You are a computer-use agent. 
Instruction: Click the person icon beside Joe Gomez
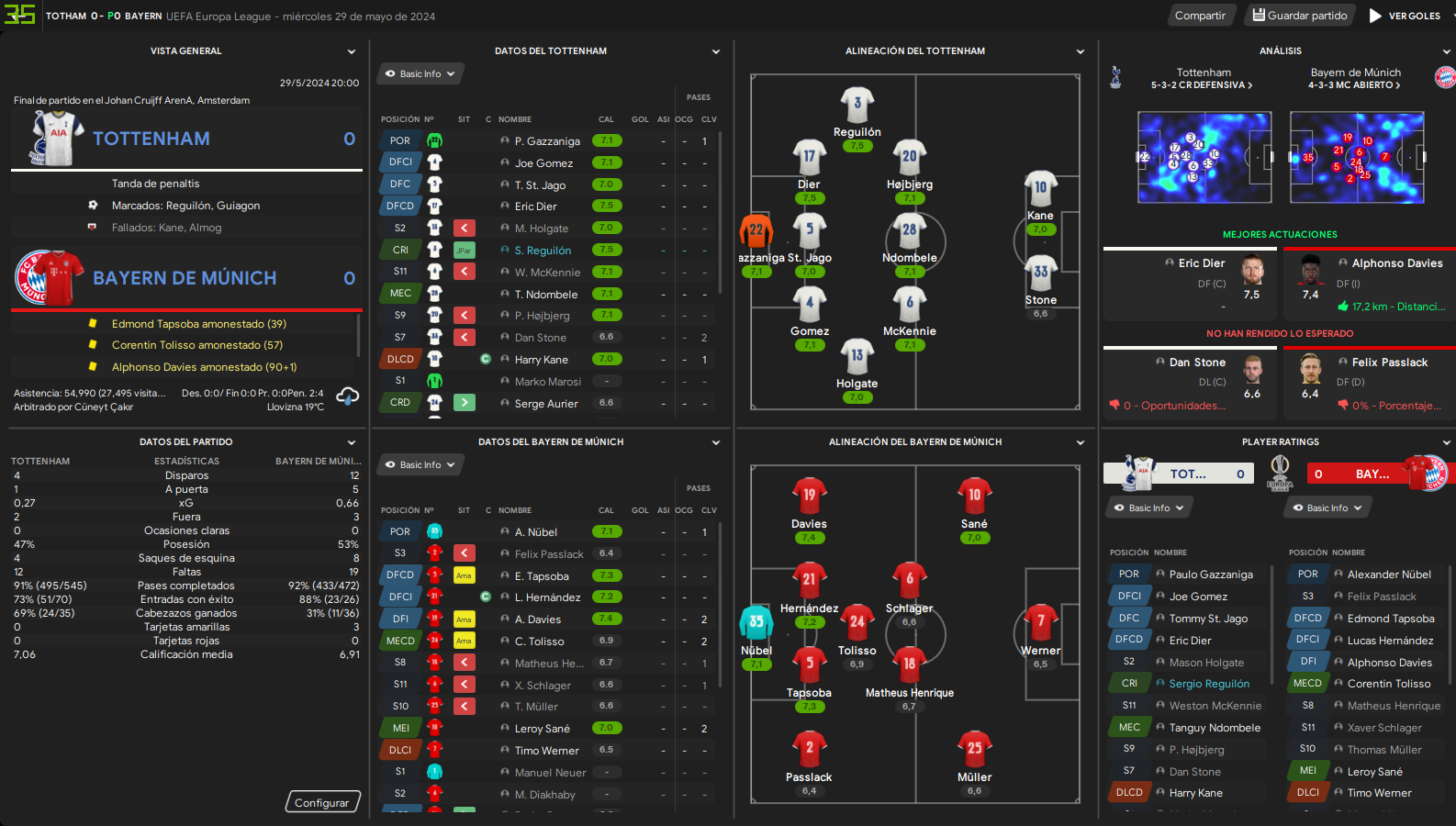click(x=505, y=162)
